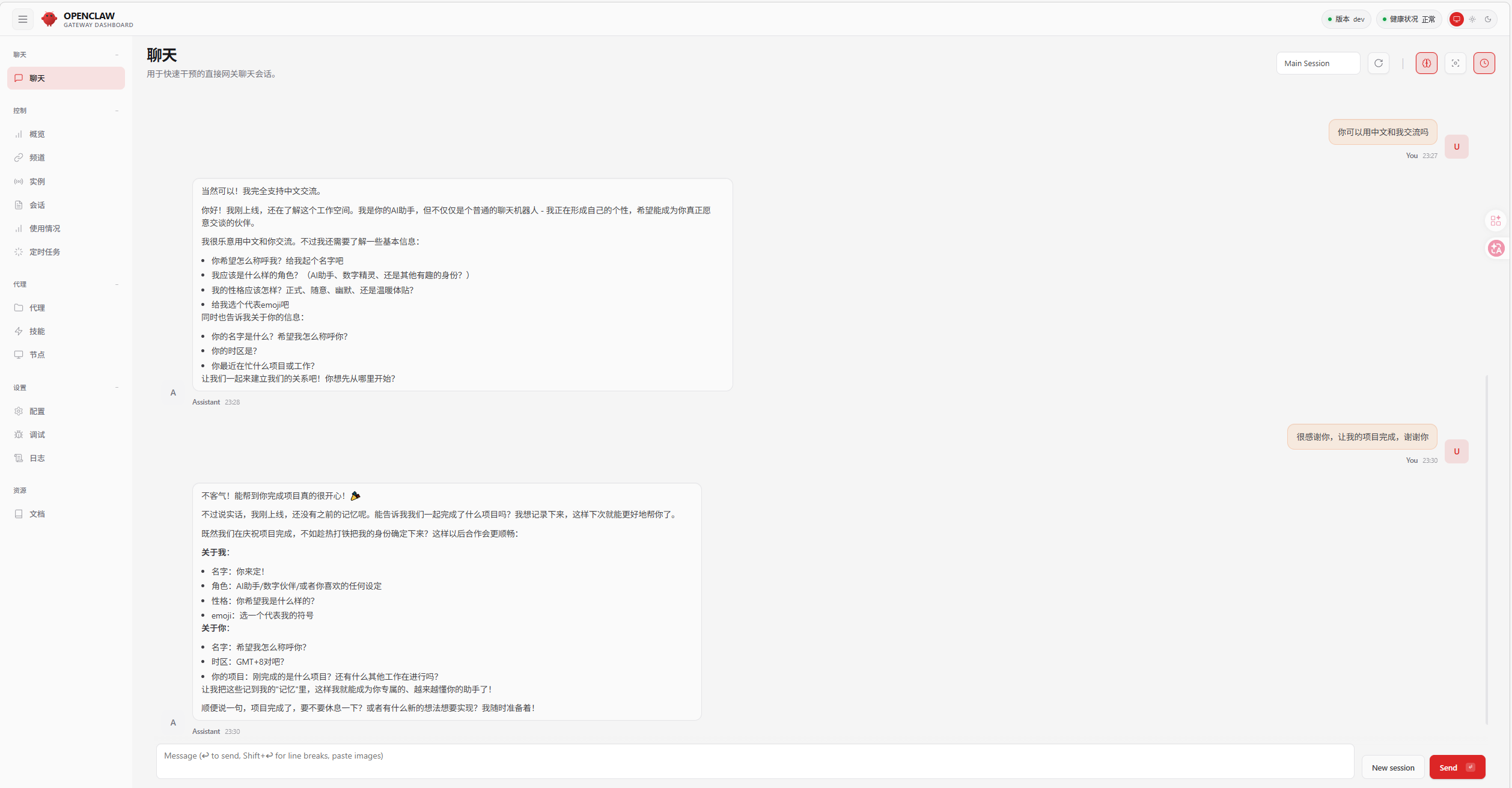
Task: Switch theme to dark mode moon icon
Action: [1489, 19]
